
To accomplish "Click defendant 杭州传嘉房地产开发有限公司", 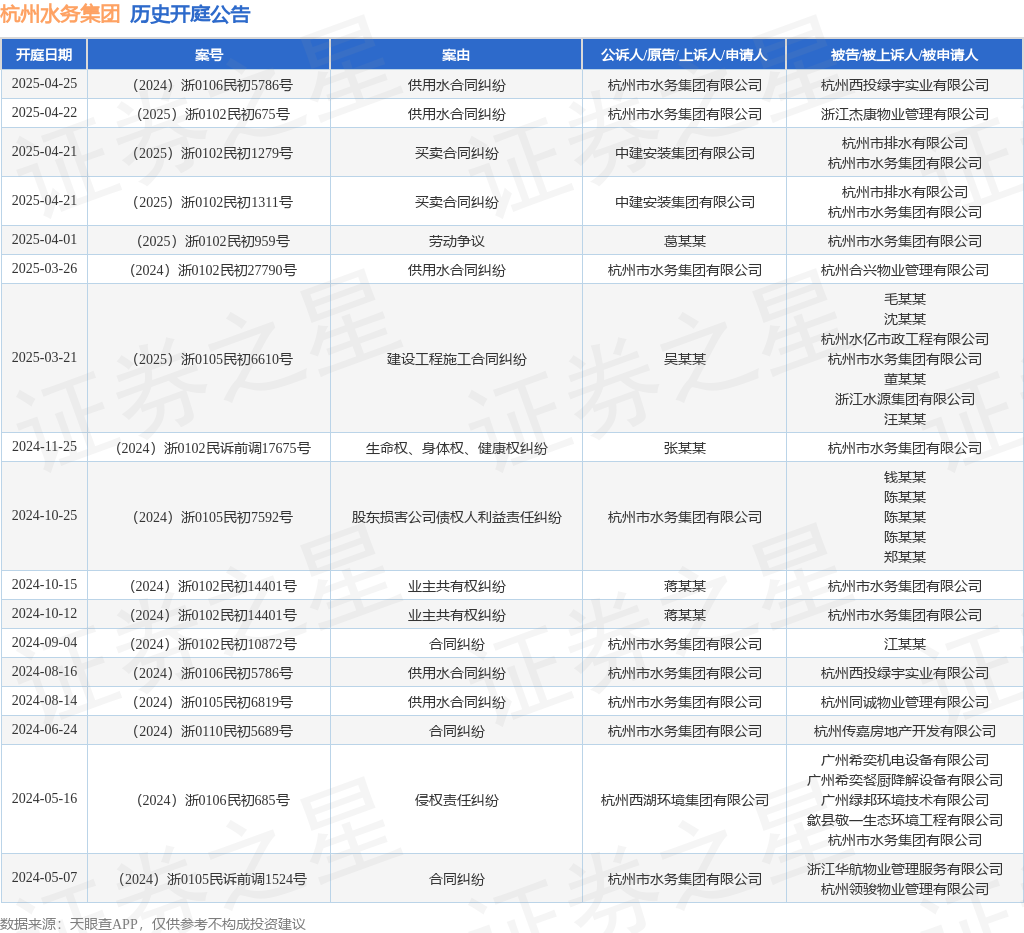I will pos(904,731).
